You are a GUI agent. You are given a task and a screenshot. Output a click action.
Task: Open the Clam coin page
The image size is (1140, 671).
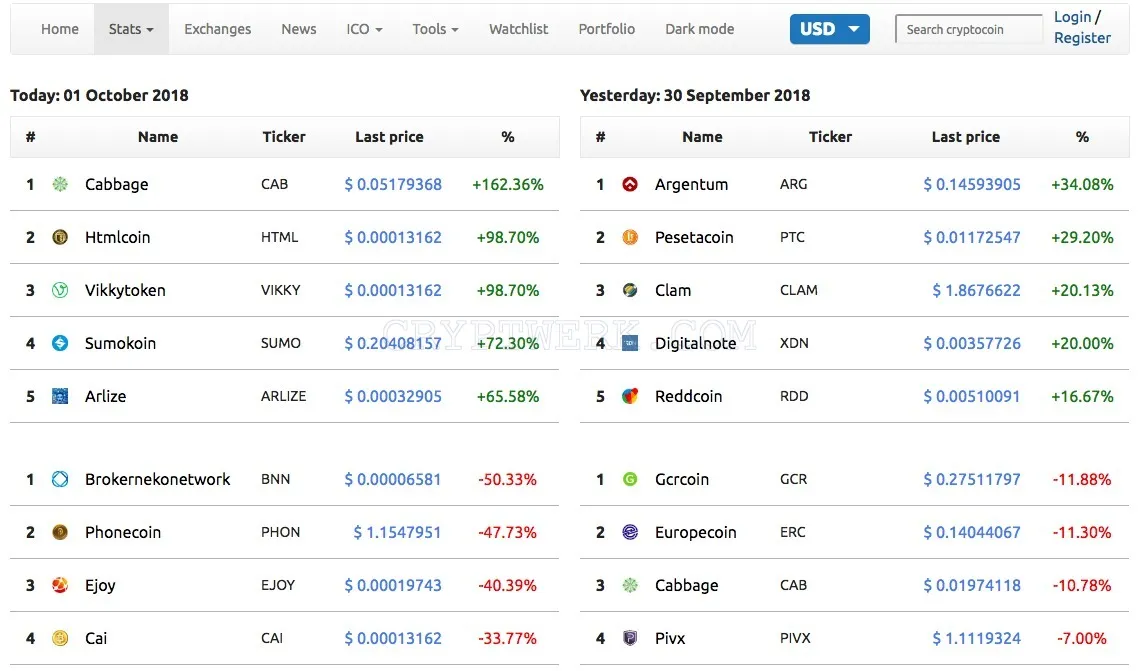pyautogui.click(x=673, y=291)
